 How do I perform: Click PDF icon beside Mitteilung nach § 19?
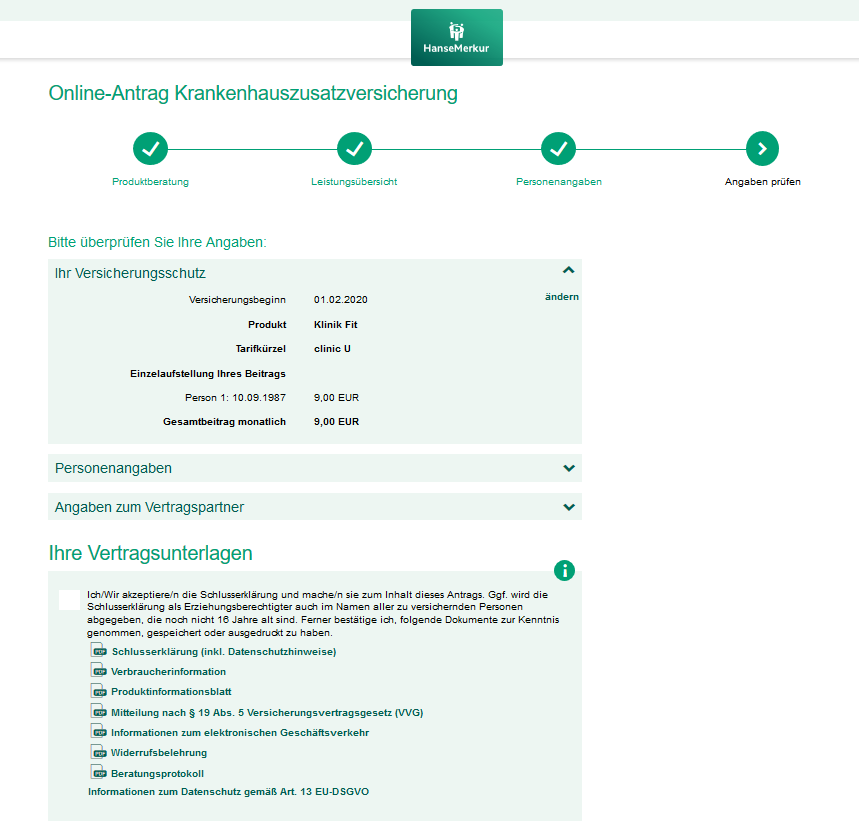[98, 711]
